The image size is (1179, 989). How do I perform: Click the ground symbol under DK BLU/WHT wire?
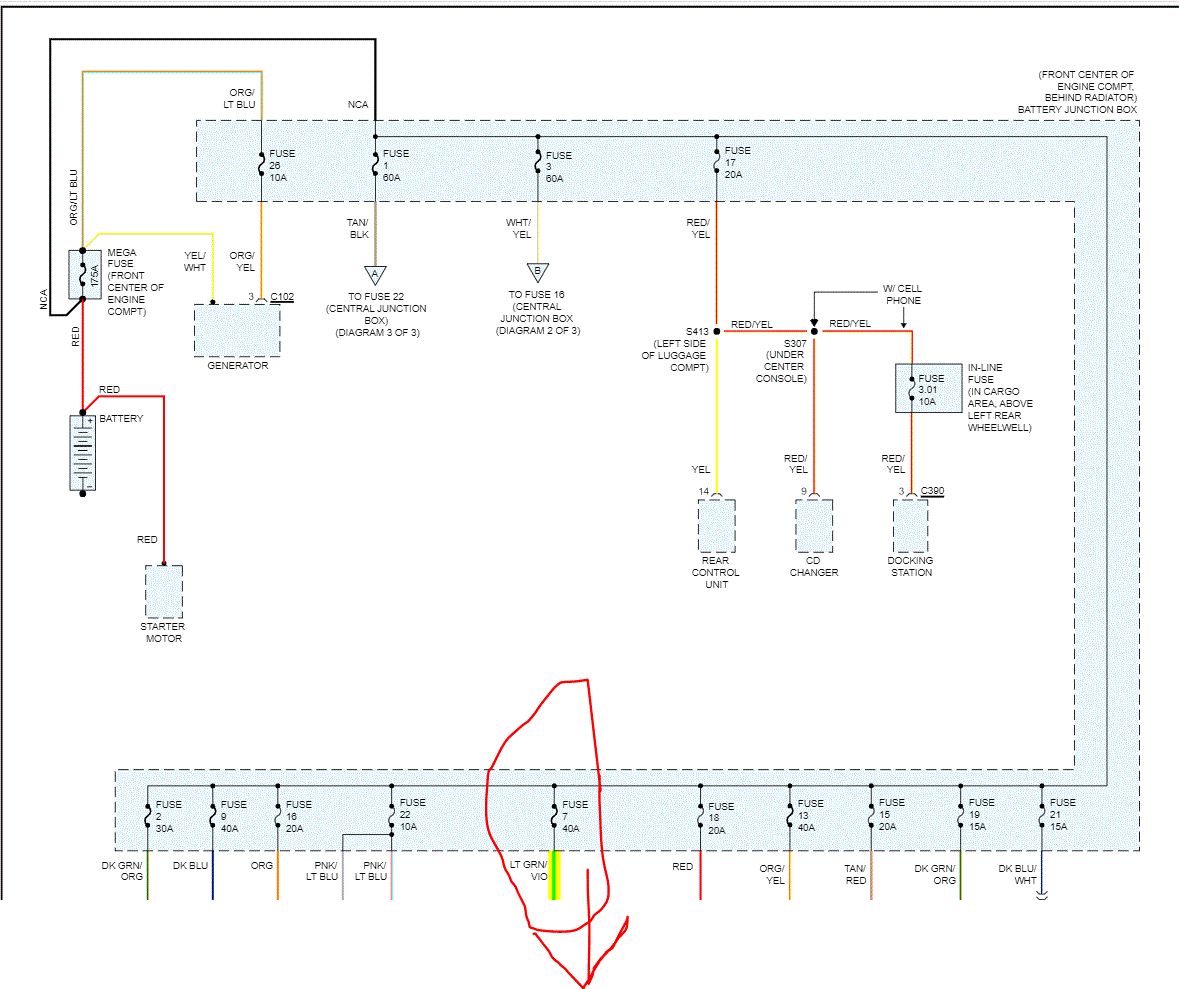[1042, 896]
